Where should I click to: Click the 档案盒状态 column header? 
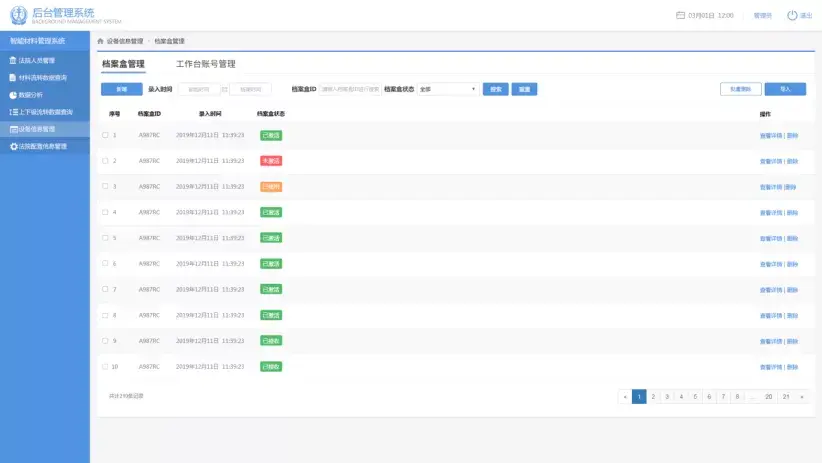271,114
